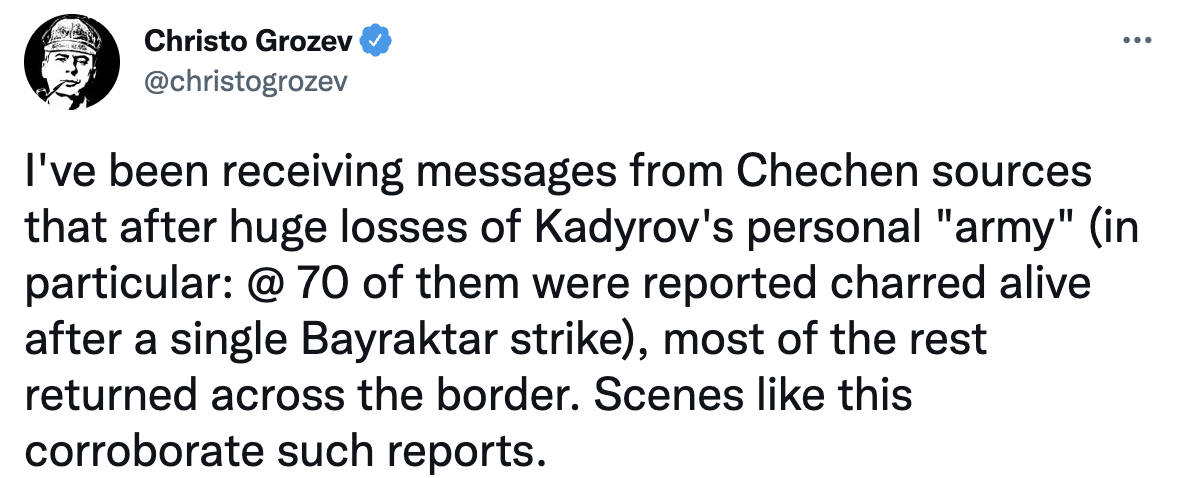Click the blue verified badge
The height and width of the screenshot is (478, 1184).
coord(377,42)
